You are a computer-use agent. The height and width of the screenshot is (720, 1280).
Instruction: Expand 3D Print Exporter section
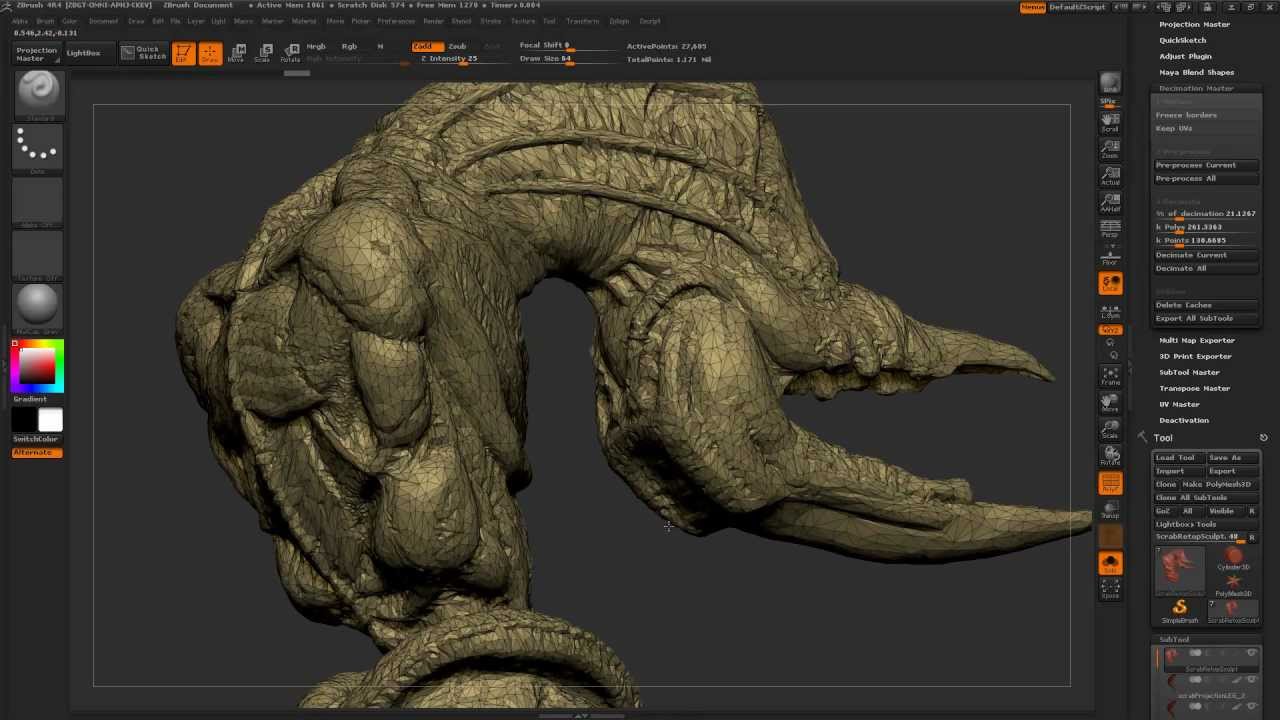[x=1195, y=356]
